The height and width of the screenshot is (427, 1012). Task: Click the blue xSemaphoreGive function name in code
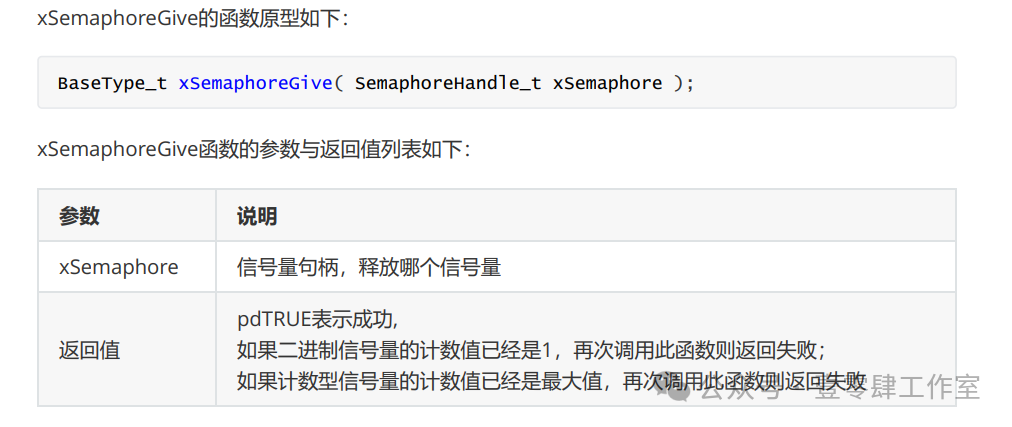(x=256, y=83)
